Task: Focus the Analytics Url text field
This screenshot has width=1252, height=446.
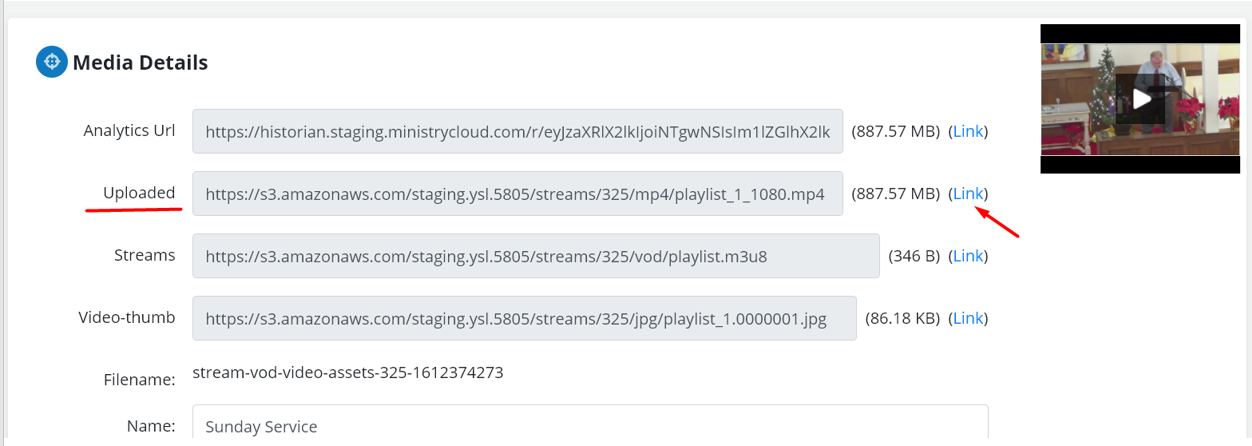Action: [x=517, y=131]
